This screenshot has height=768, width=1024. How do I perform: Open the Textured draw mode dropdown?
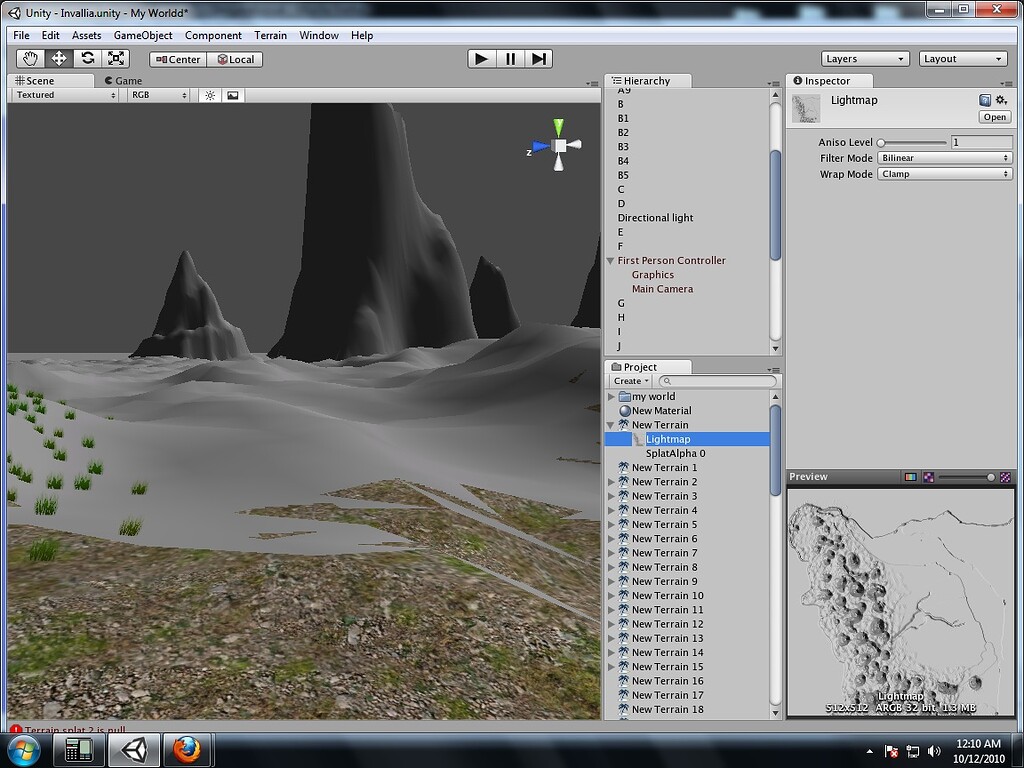point(60,95)
